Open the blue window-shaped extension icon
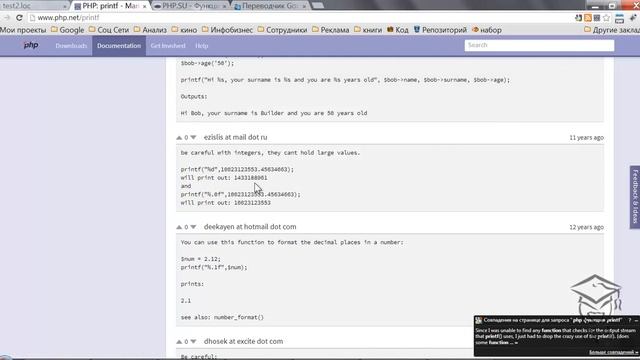 point(619,18)
